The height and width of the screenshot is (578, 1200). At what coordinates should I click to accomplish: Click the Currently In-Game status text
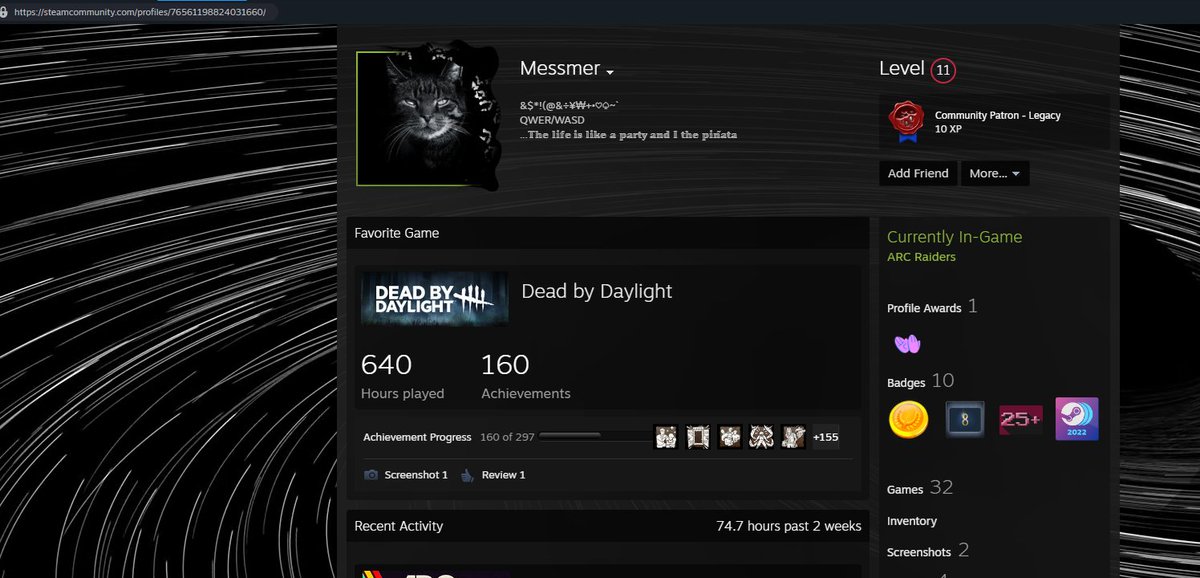955,237
